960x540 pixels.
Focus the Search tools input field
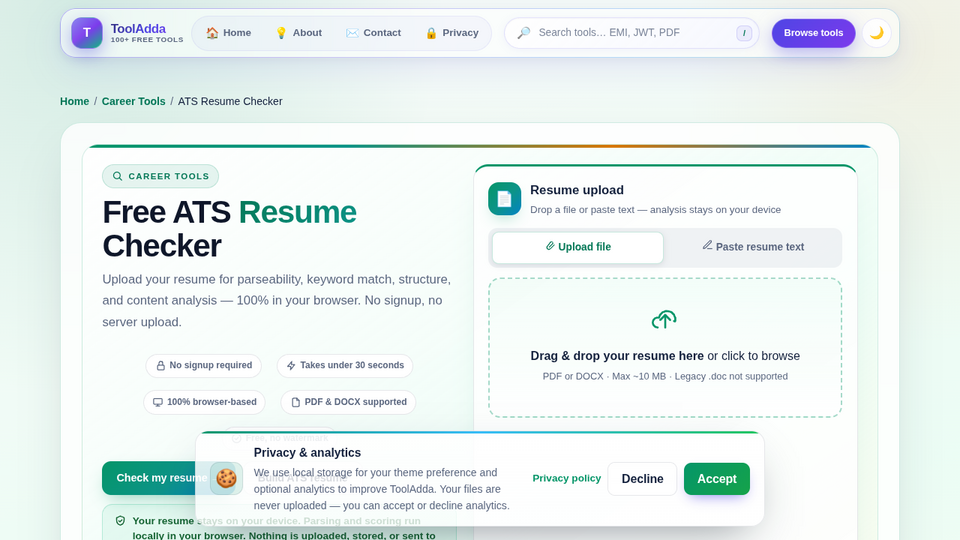(x=632, y=33)
